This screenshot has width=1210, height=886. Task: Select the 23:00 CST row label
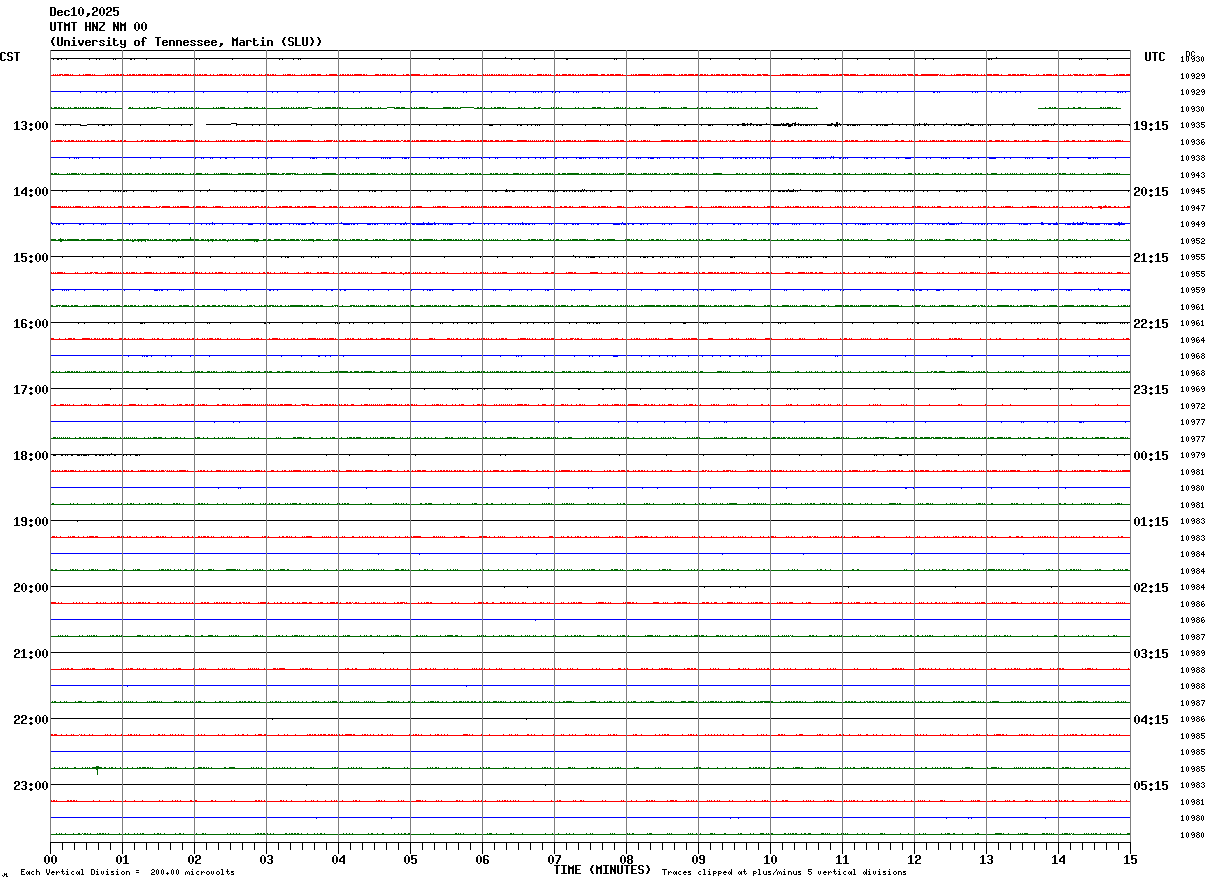[30, 786]
